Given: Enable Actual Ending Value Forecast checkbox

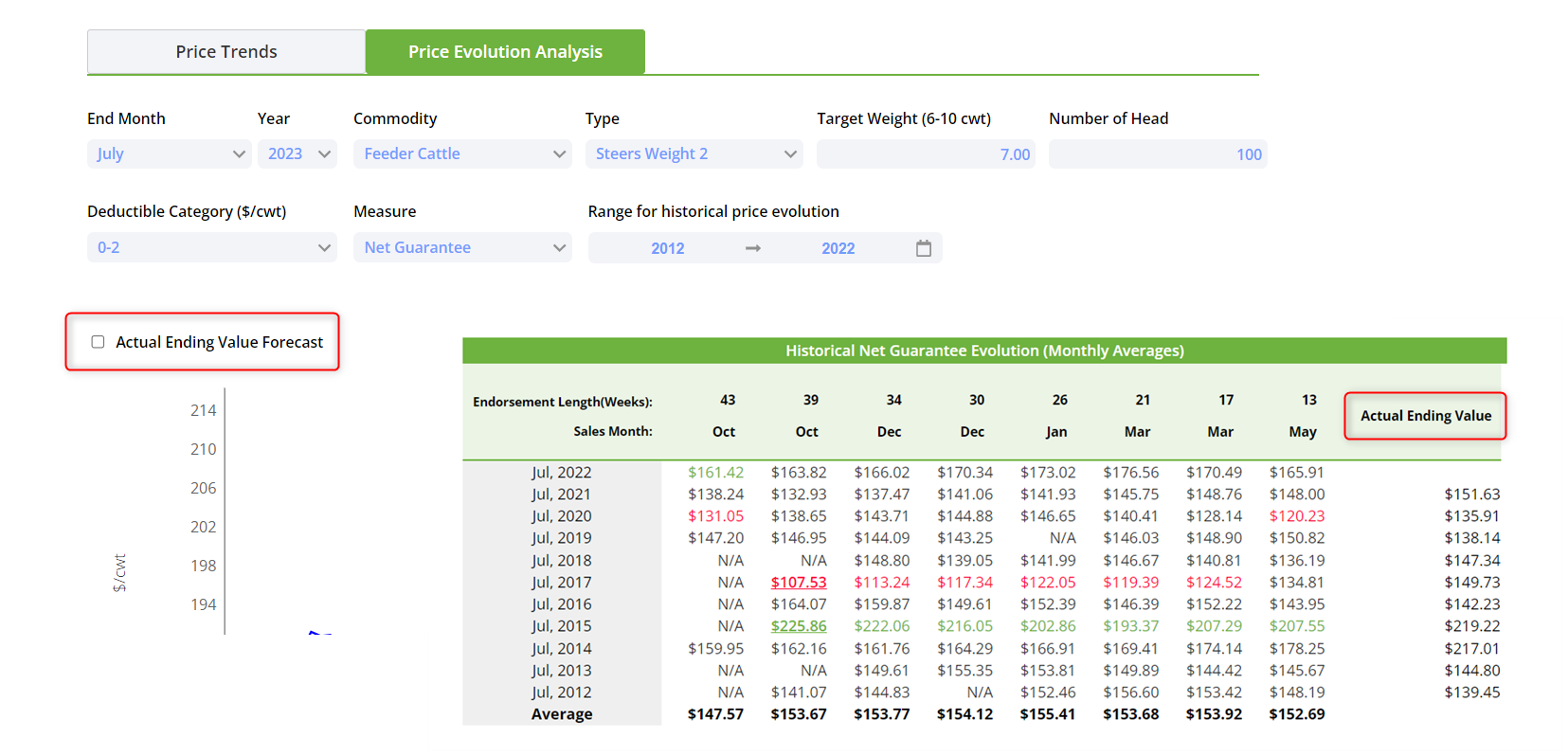Looking at the screenshot, I should (x=98, y=342).
